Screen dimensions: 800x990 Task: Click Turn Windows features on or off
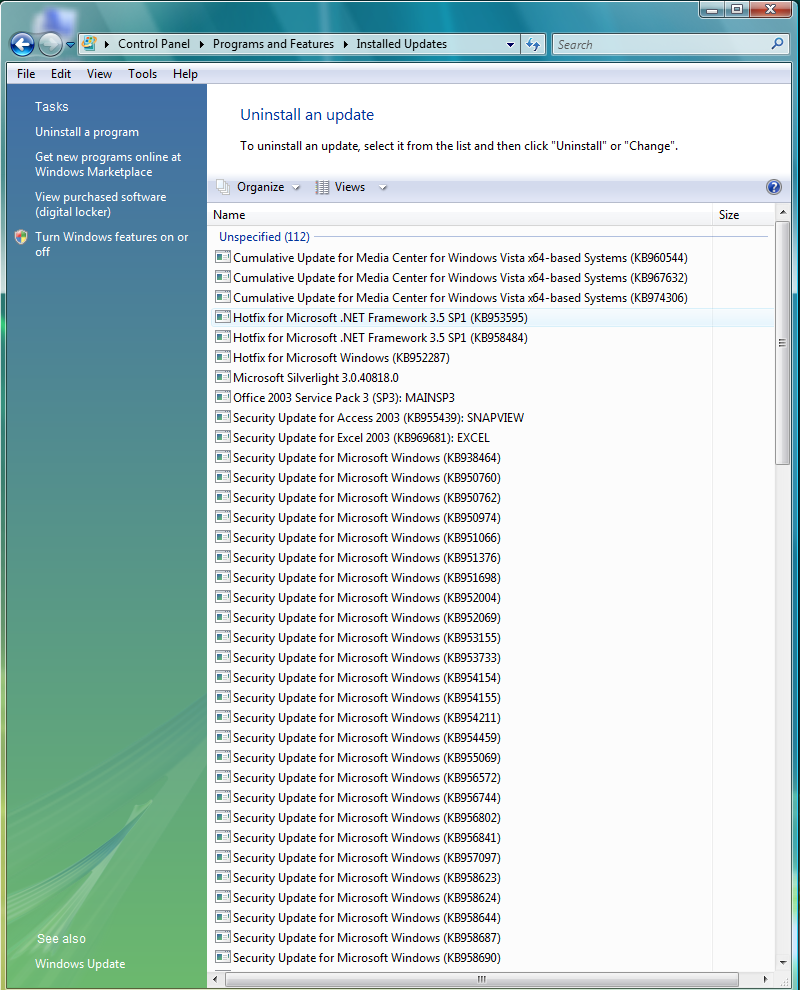112,244
